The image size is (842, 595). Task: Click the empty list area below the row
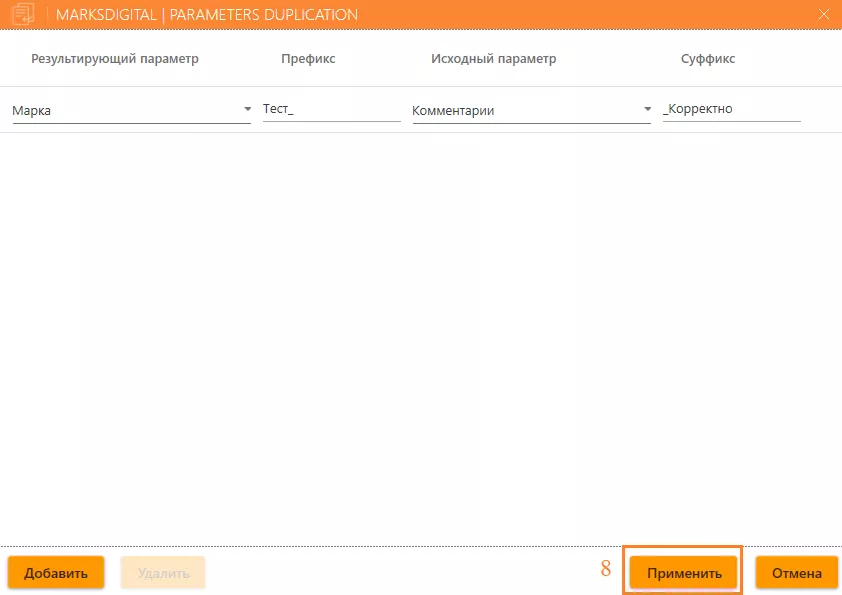click(420, 330)
